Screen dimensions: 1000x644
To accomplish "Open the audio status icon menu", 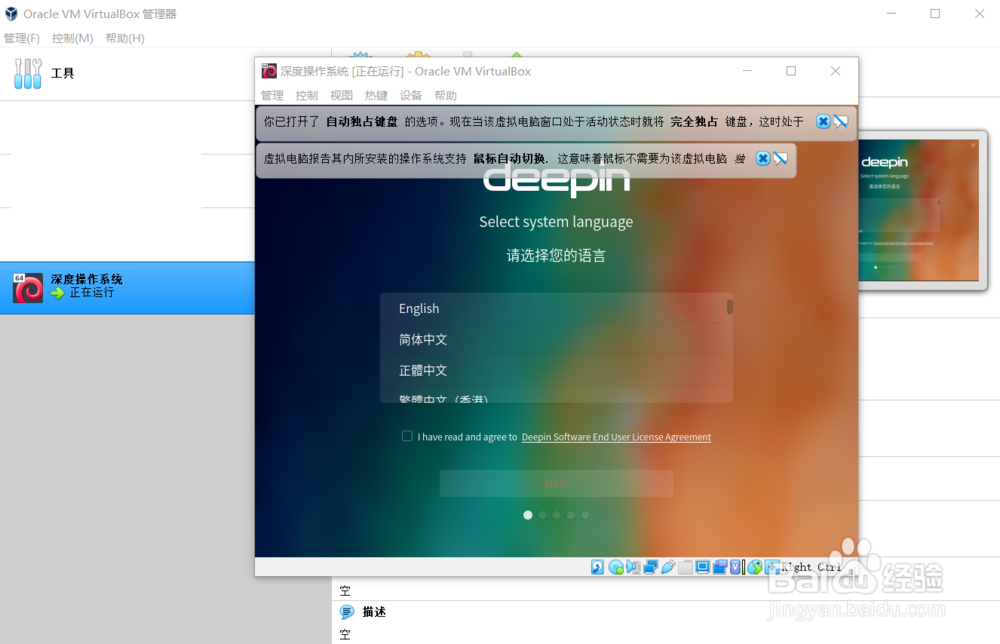I will click(633, 567).
